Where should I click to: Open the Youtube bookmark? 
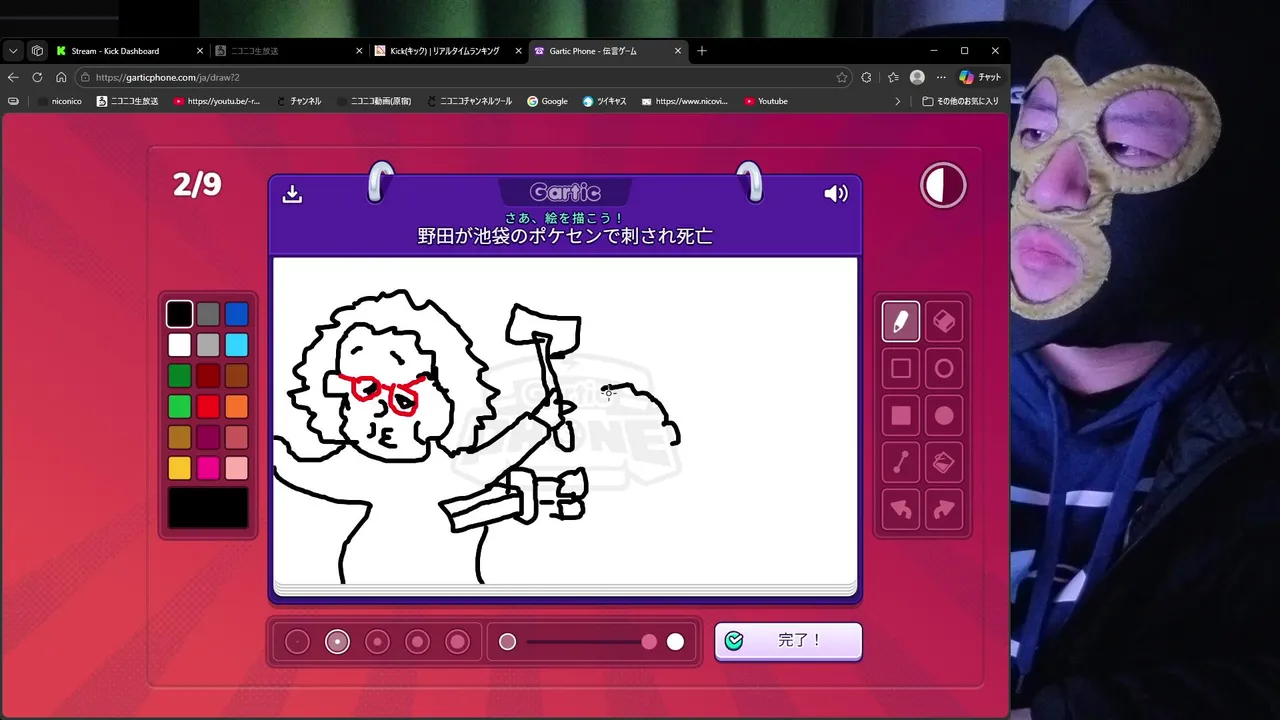click(x=765, y=101)
